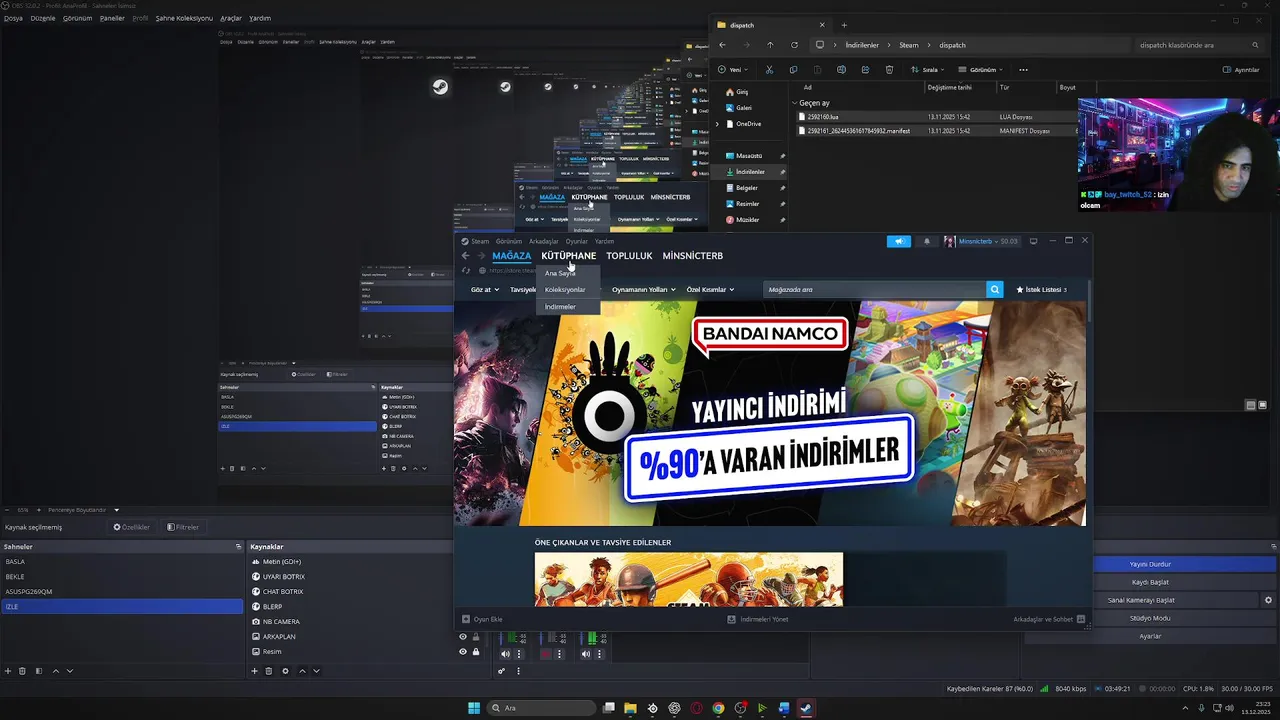
Task: Add a new scene in Sahneler panel
Action: click(x=8, y=671)
